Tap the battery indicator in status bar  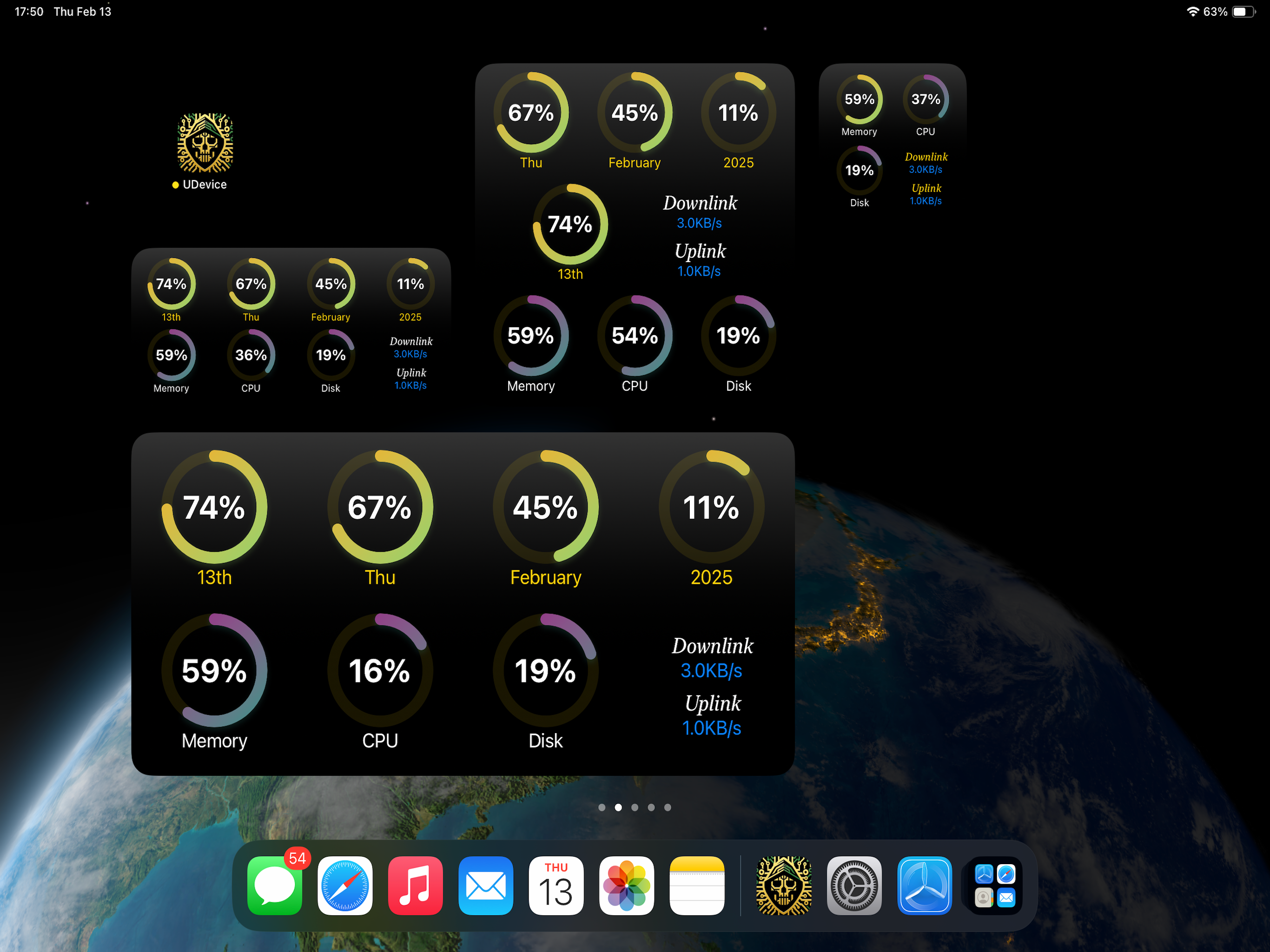tap(1244, 12)
